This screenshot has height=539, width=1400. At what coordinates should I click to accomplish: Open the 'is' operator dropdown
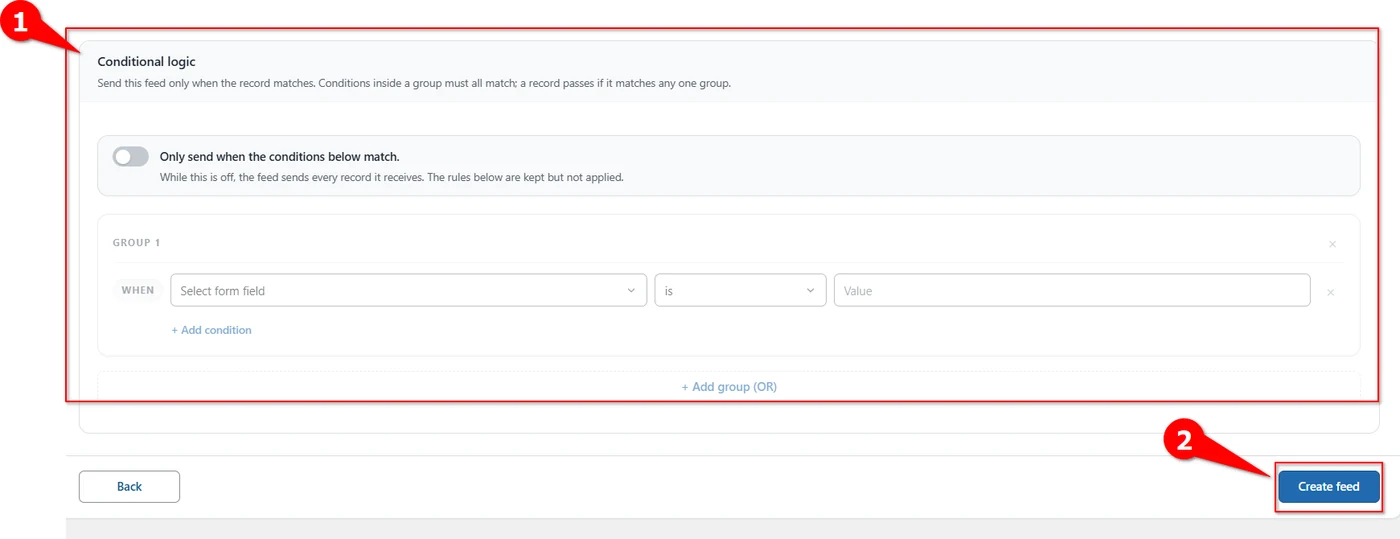click(740, 291)
